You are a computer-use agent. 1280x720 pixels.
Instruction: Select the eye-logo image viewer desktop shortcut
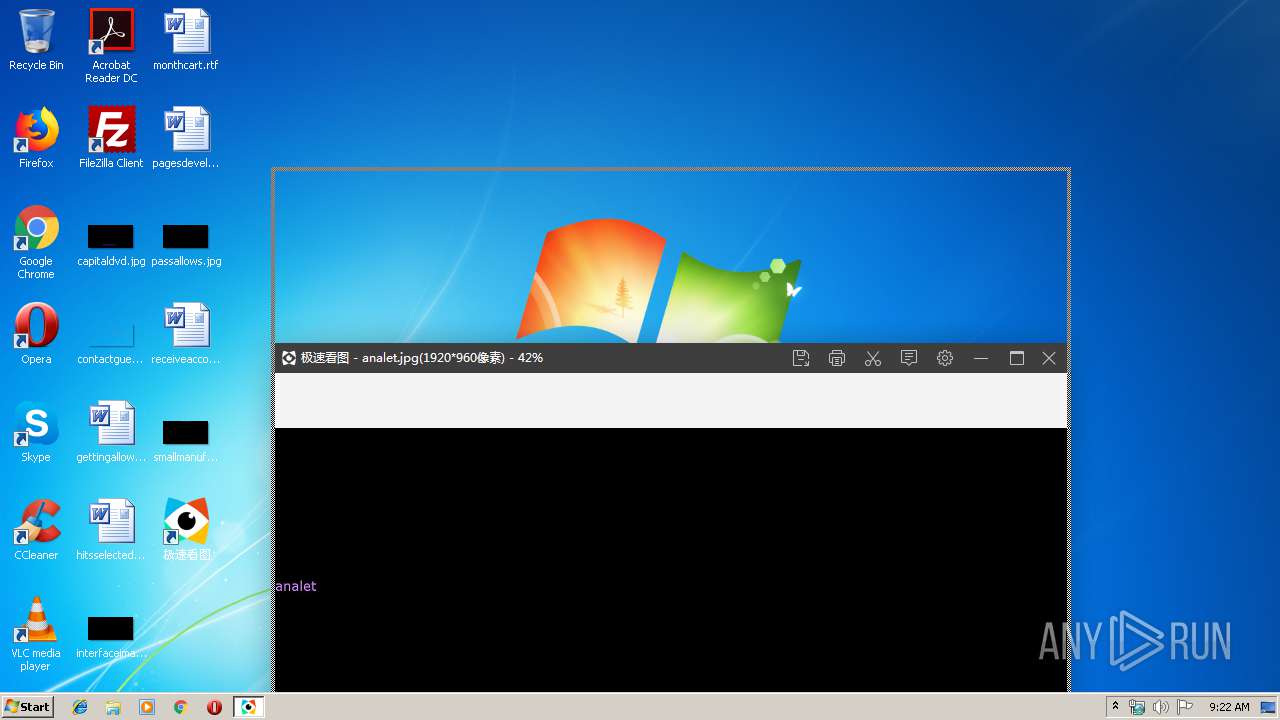(x=186, y=530)
